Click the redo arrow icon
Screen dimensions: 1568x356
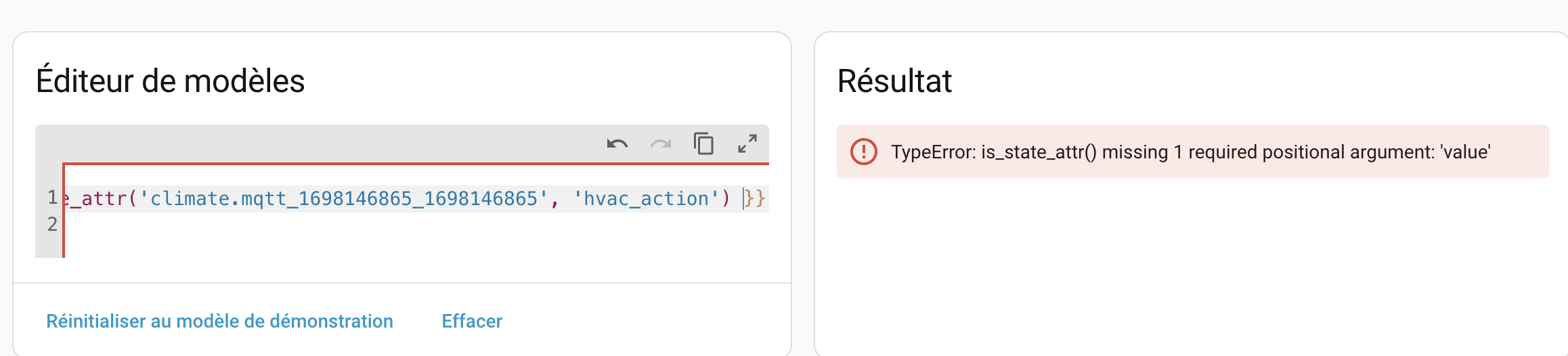661,143
